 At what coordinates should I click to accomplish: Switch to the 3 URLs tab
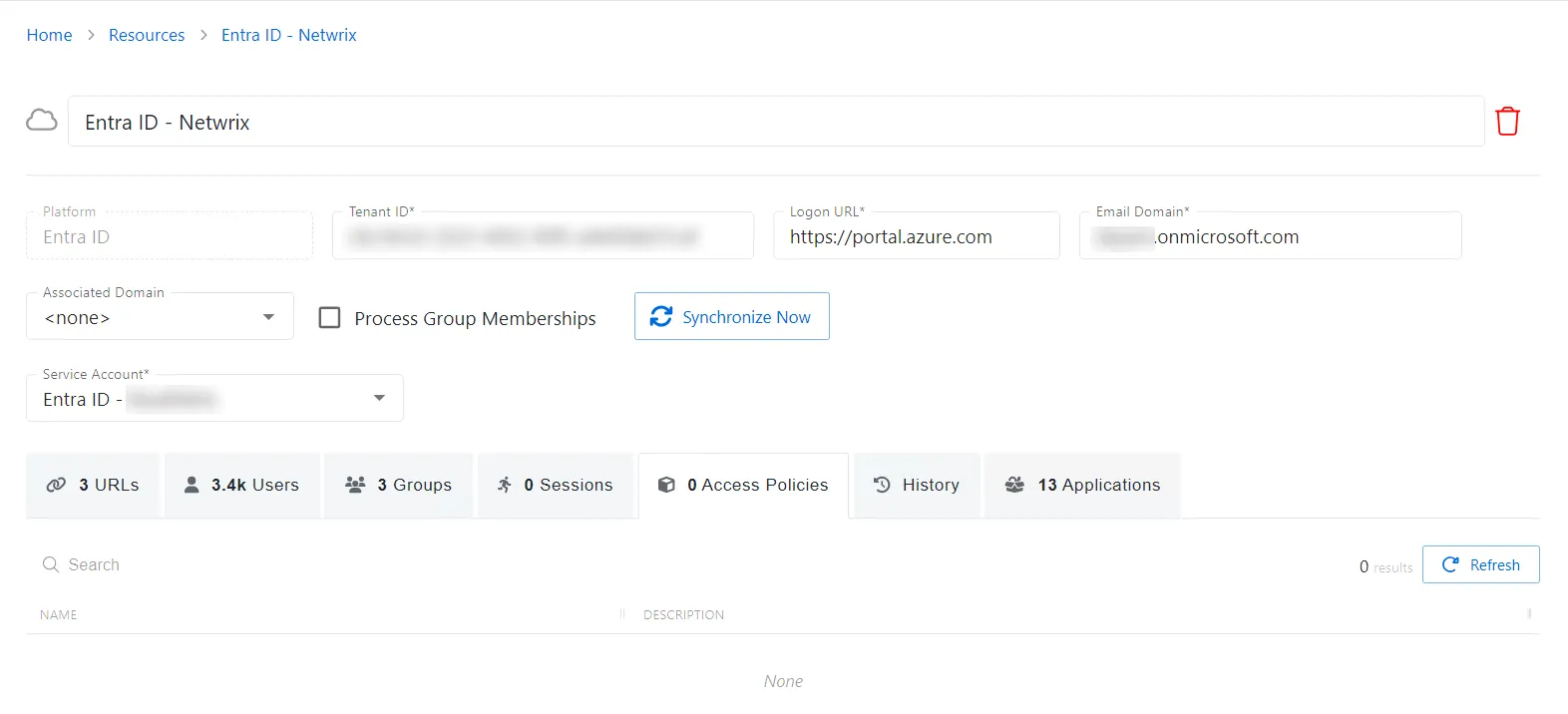[93, 485]
